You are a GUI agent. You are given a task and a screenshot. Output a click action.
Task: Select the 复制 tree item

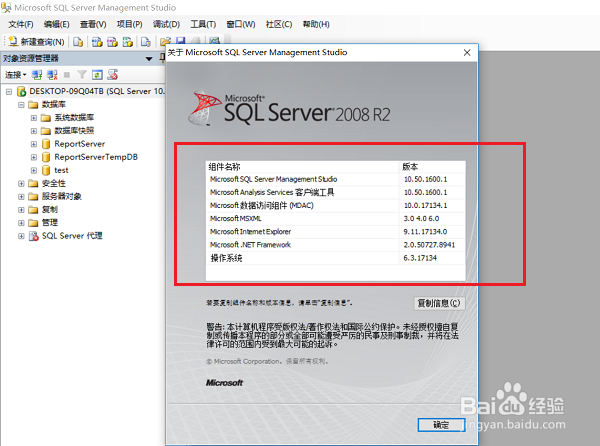[x=50, y=210]
